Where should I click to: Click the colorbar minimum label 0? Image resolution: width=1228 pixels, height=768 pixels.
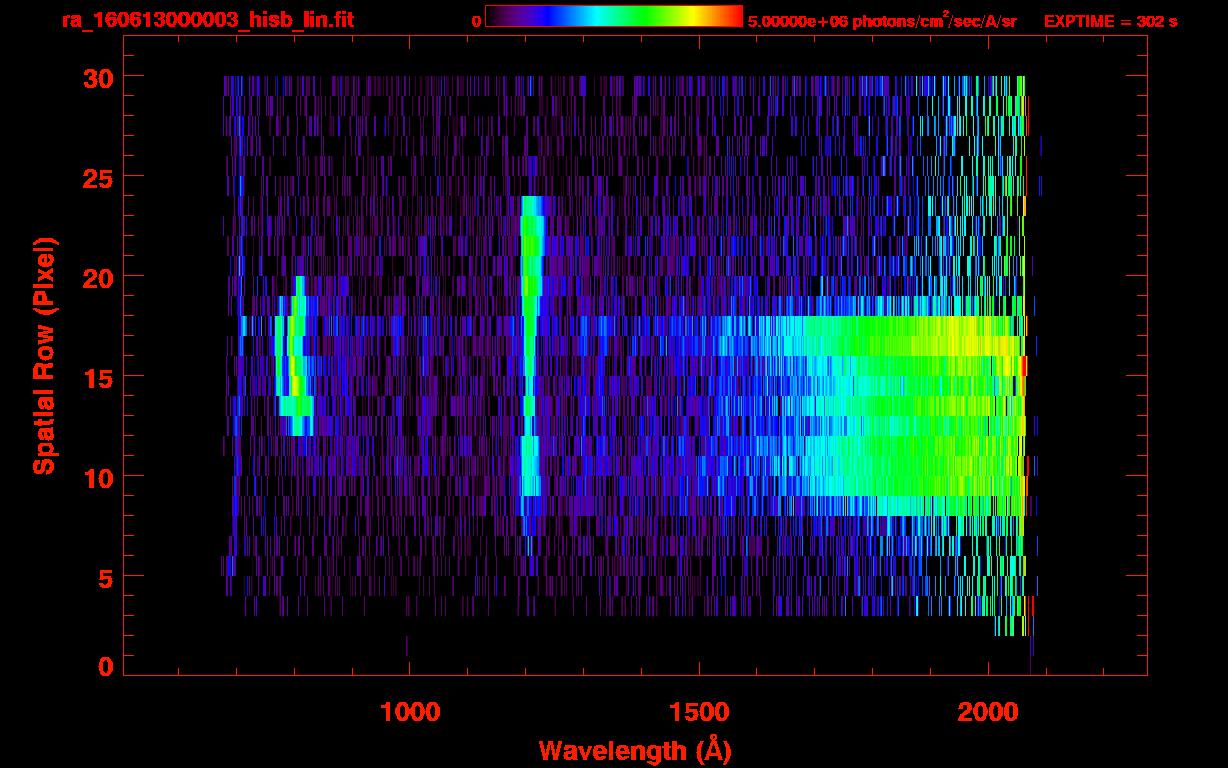476,21
